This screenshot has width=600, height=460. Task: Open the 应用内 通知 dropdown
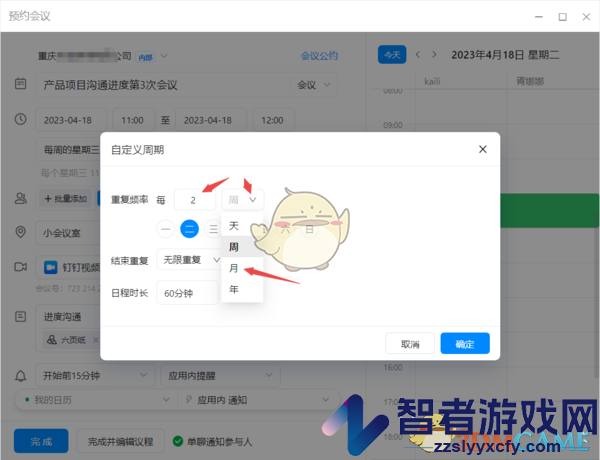point(259,400)
